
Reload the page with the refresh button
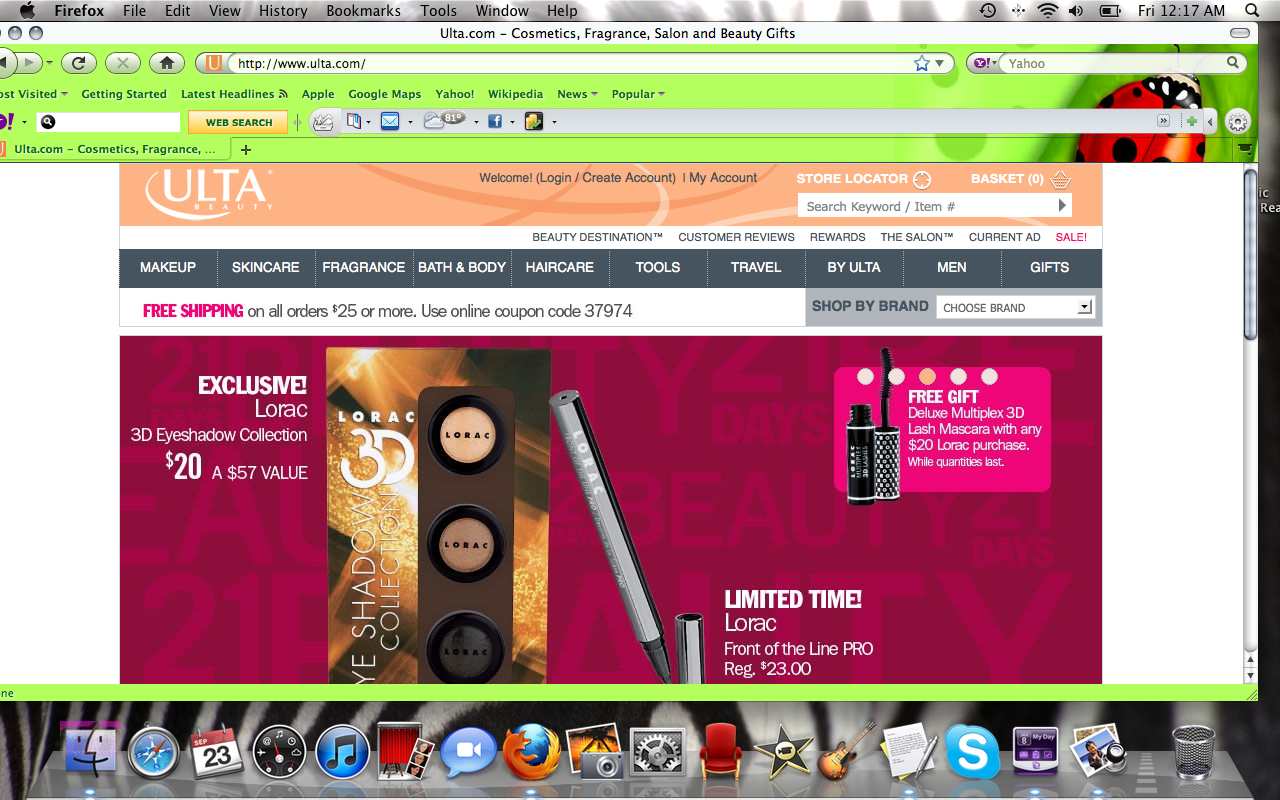(x=78, y=63)
